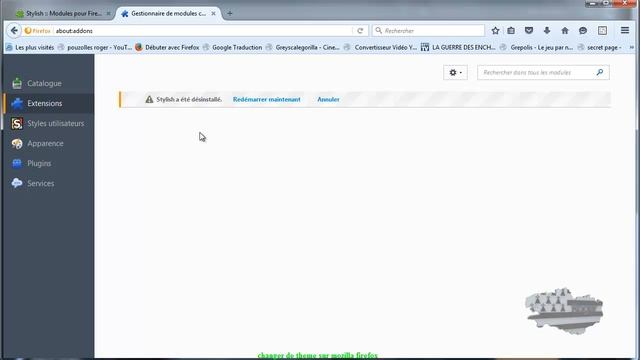The width and height of the screenshot is (640, 360).
Task: Open the Pocket icon in toolbar
Action: click(529, 31)
